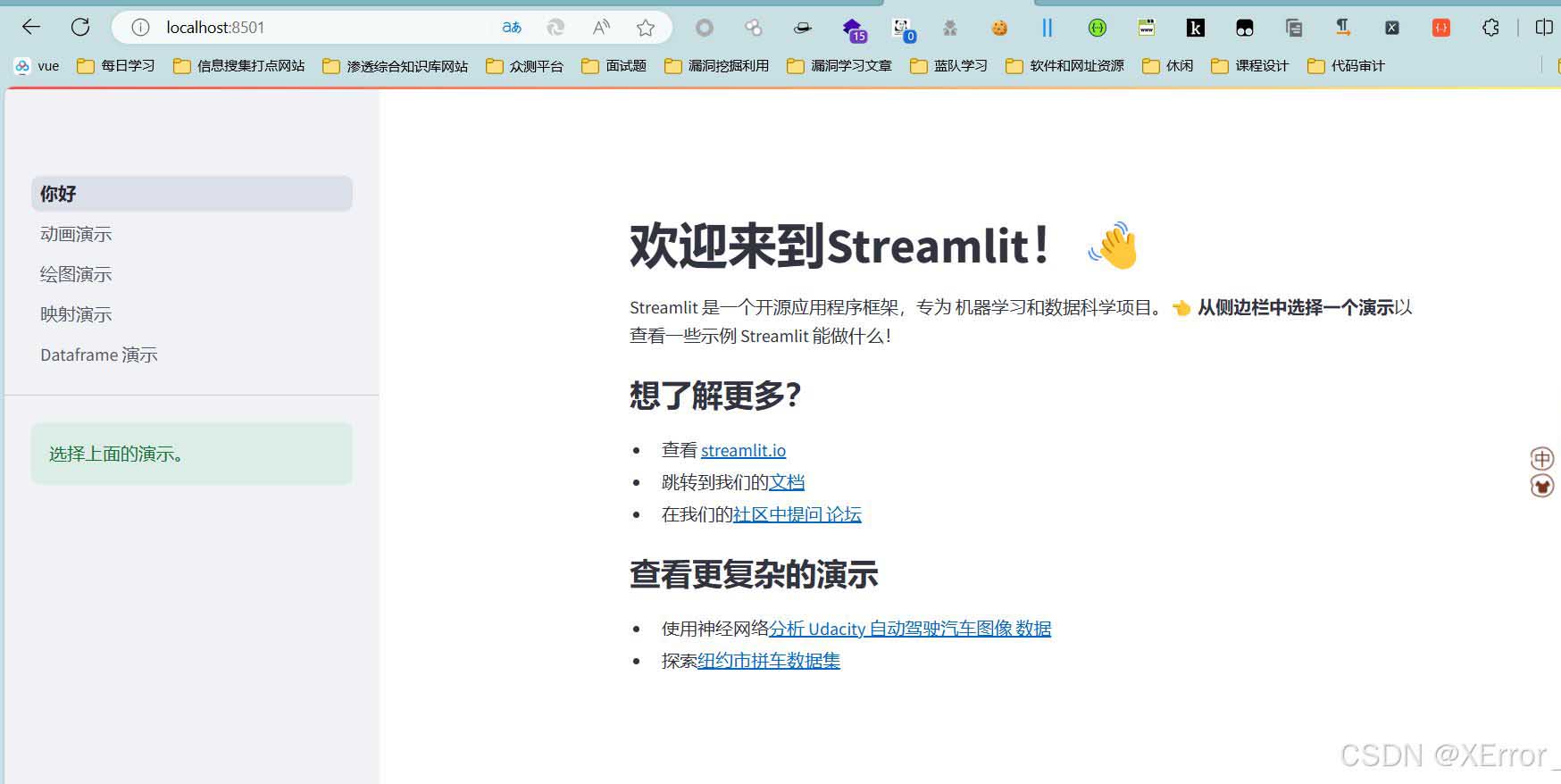Click the 欢迎来到Streamlit! heading
This screenshot has width=1561, height=784.
coord(884,246)
